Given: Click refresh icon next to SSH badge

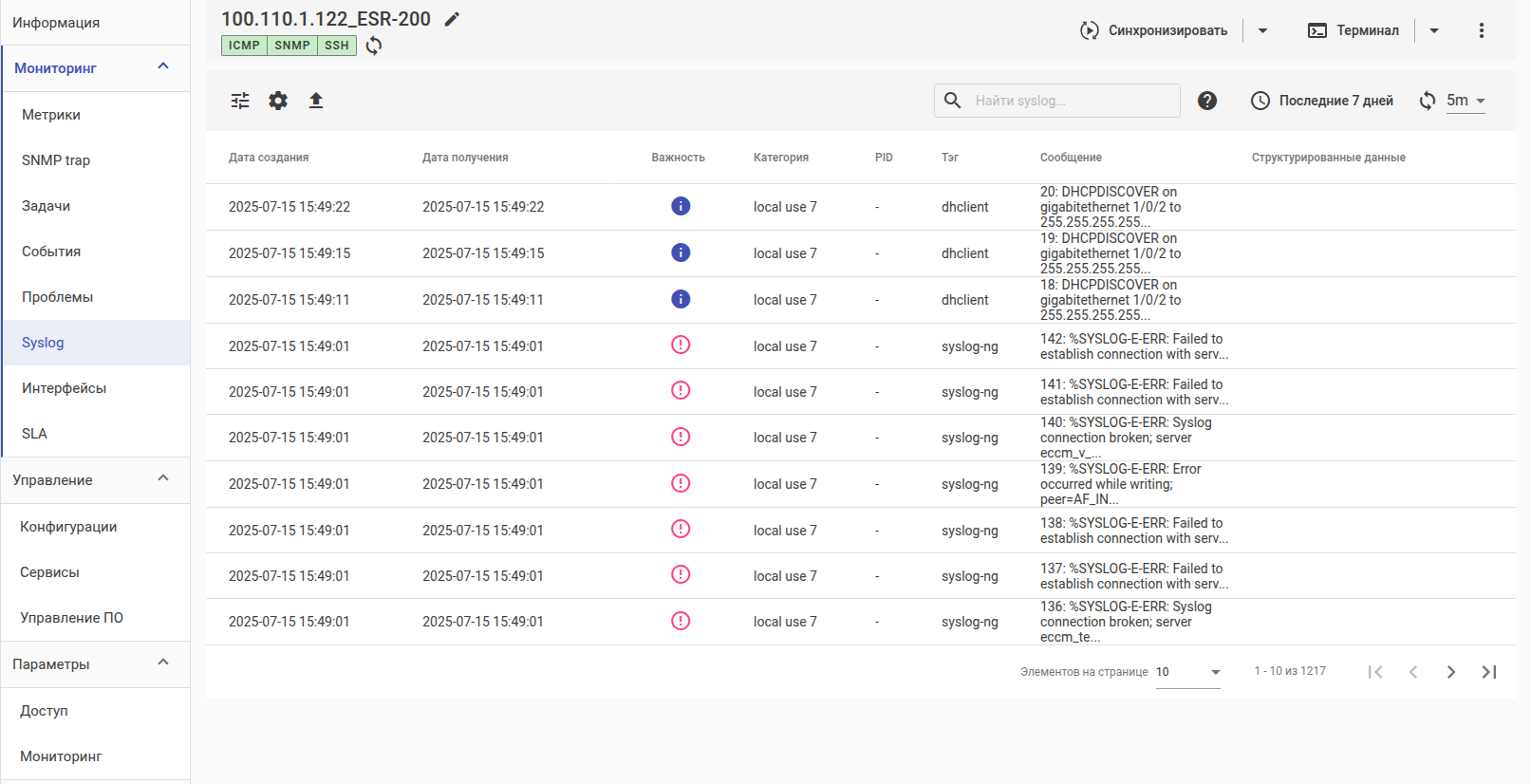Looking at the screenshot, I should click(374, 46).
